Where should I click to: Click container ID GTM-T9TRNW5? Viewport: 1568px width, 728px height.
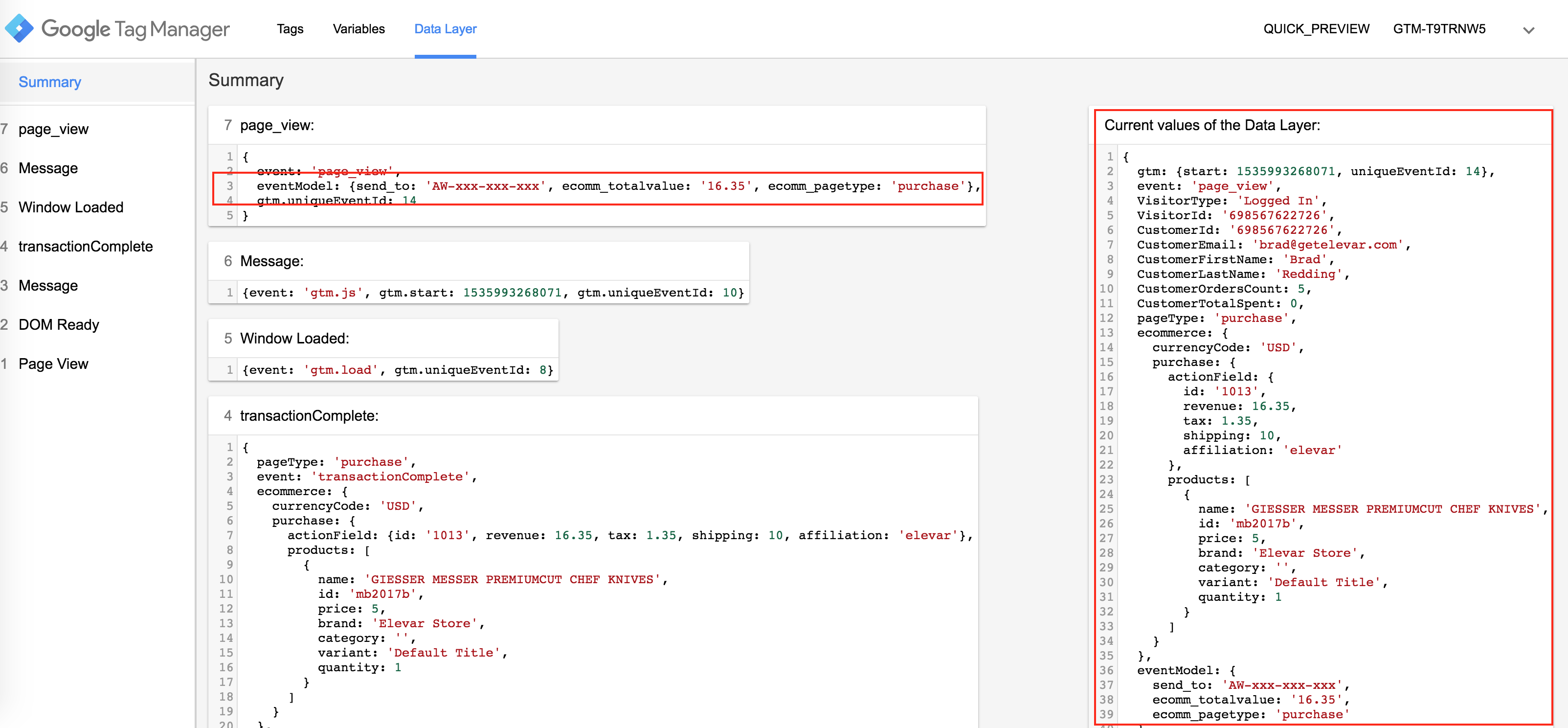[1439, 28]
